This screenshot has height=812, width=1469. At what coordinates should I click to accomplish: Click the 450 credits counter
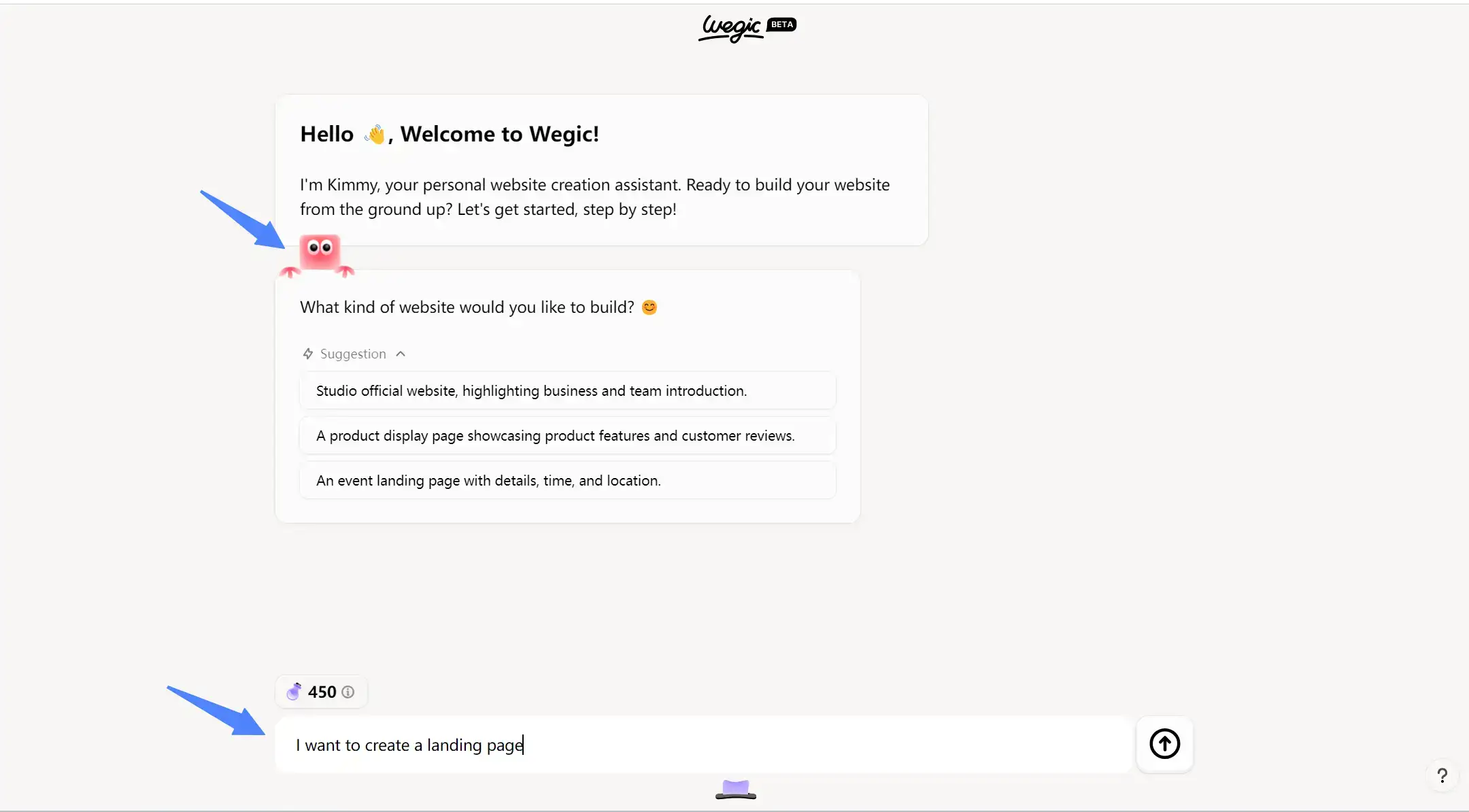click(x=321, y=692)
